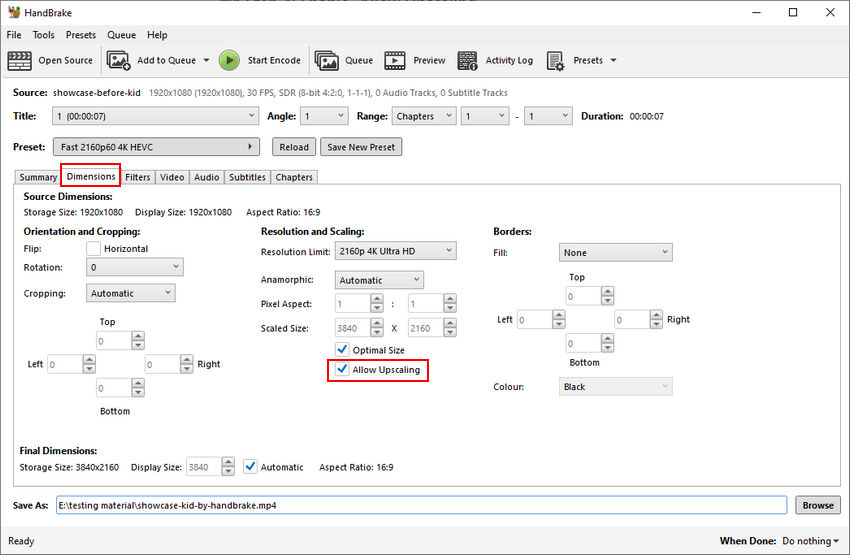Click the Add to Queue picture icon
850x555 pixels.
pyautogui.click(x=118, y=60)
